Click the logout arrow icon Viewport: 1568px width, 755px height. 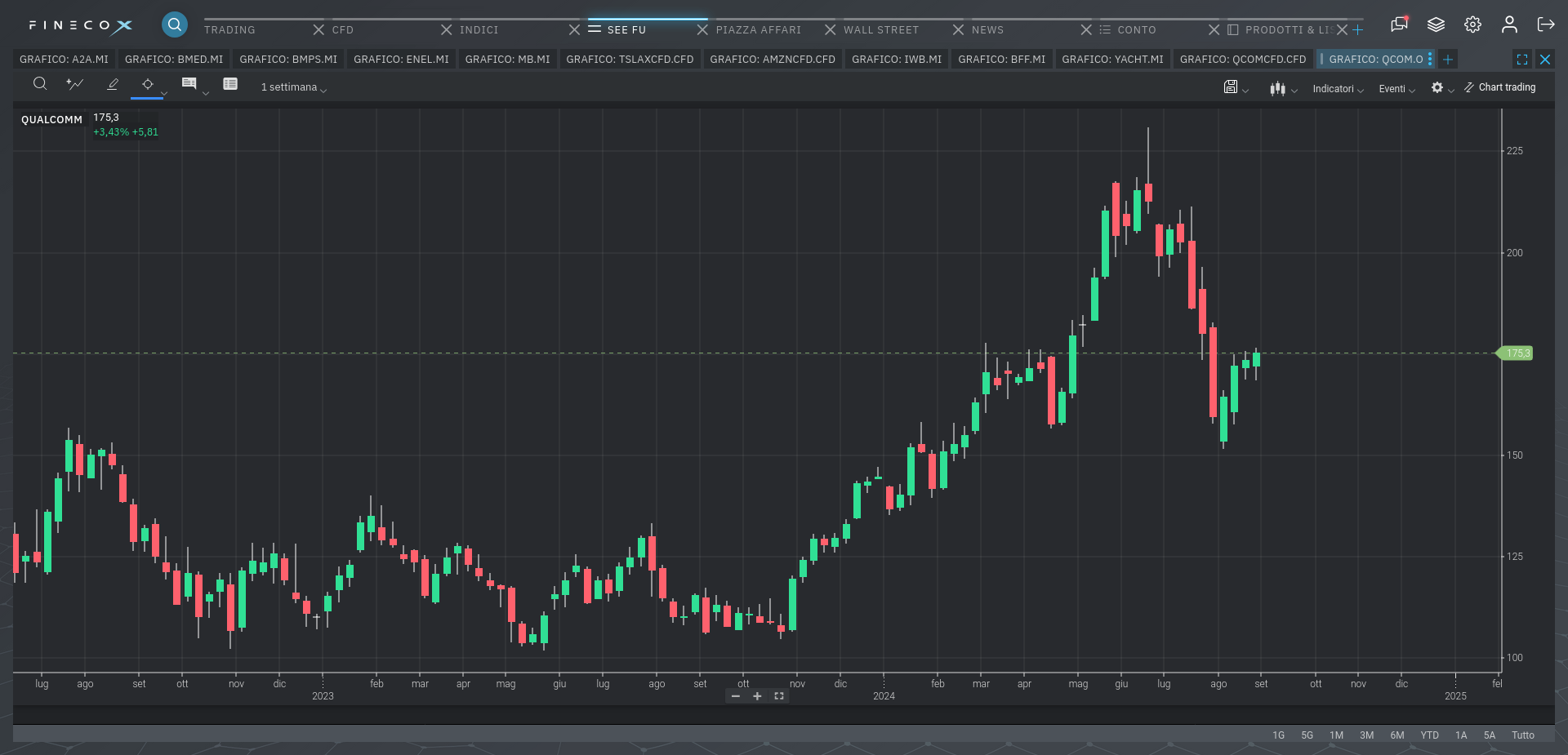[1546, 24]
